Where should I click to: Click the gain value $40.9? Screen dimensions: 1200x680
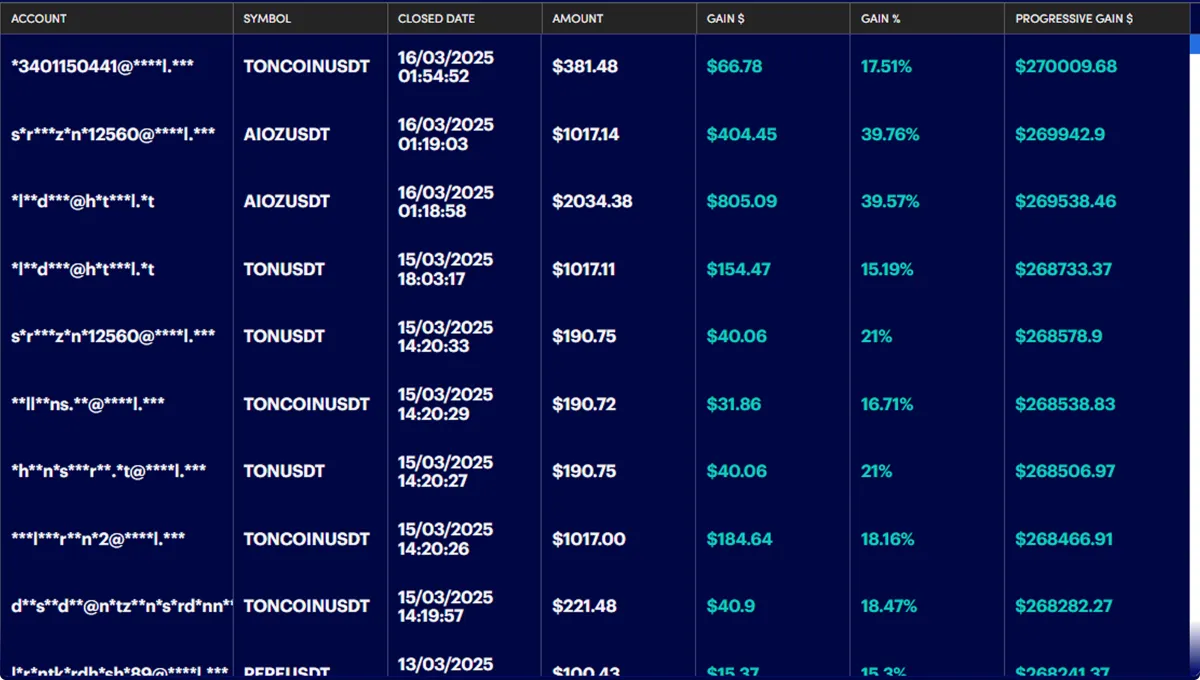point(730,606)
